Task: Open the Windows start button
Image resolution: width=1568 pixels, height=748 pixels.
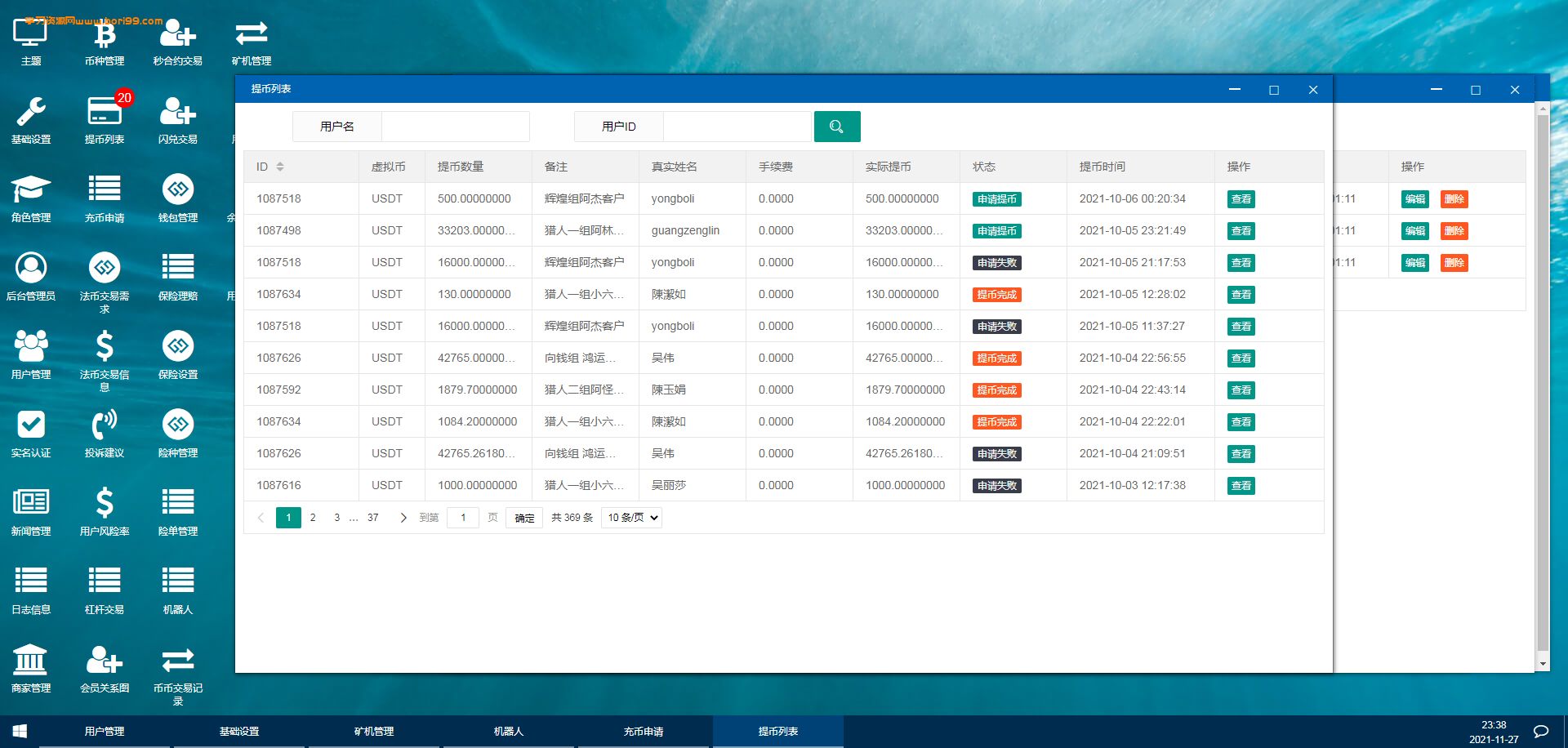Action: 20,732
